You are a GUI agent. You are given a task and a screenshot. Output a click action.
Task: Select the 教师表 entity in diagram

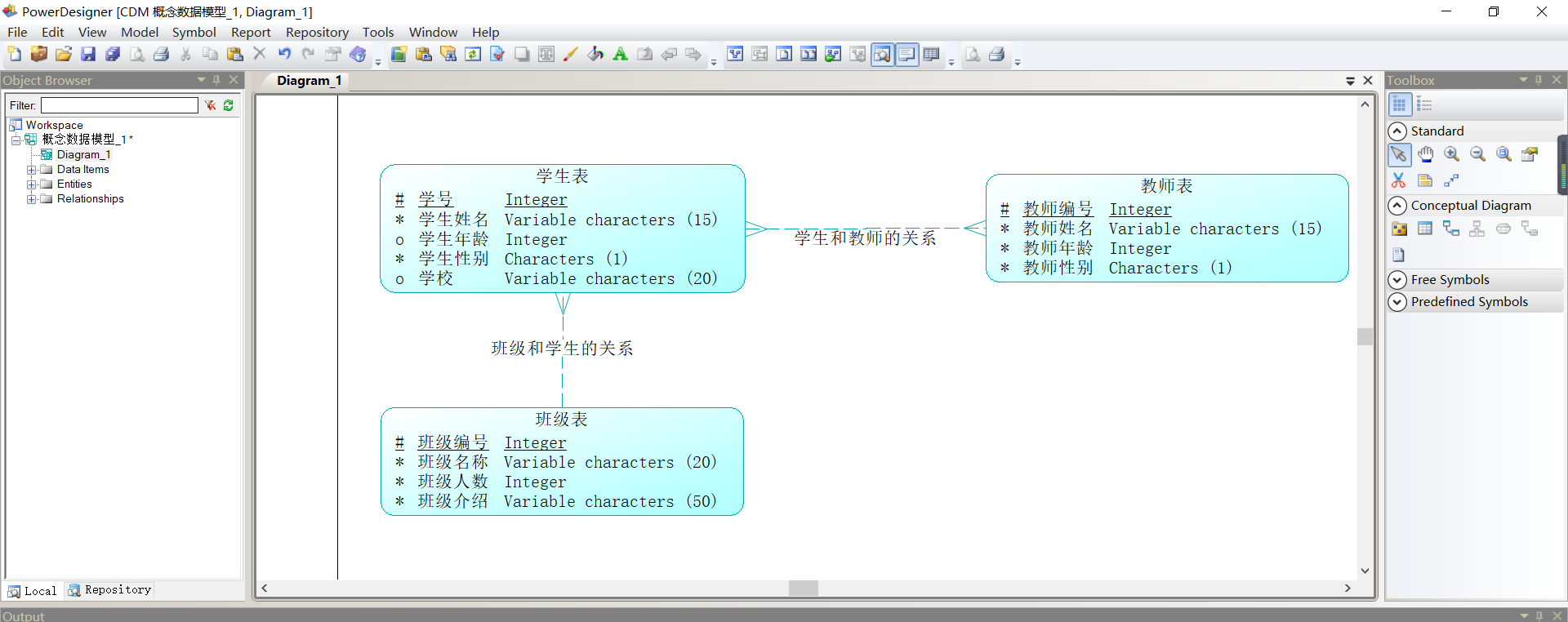click(1167, 228)
